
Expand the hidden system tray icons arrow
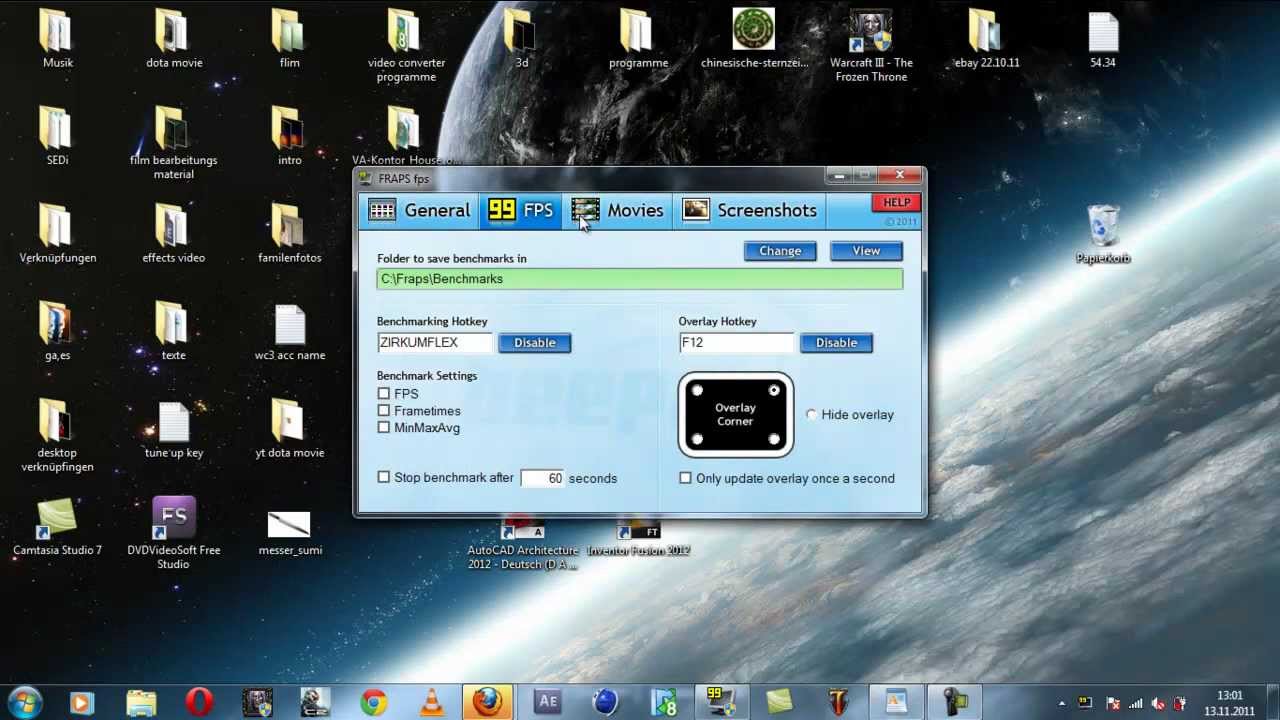click(x=1062, y=703)
